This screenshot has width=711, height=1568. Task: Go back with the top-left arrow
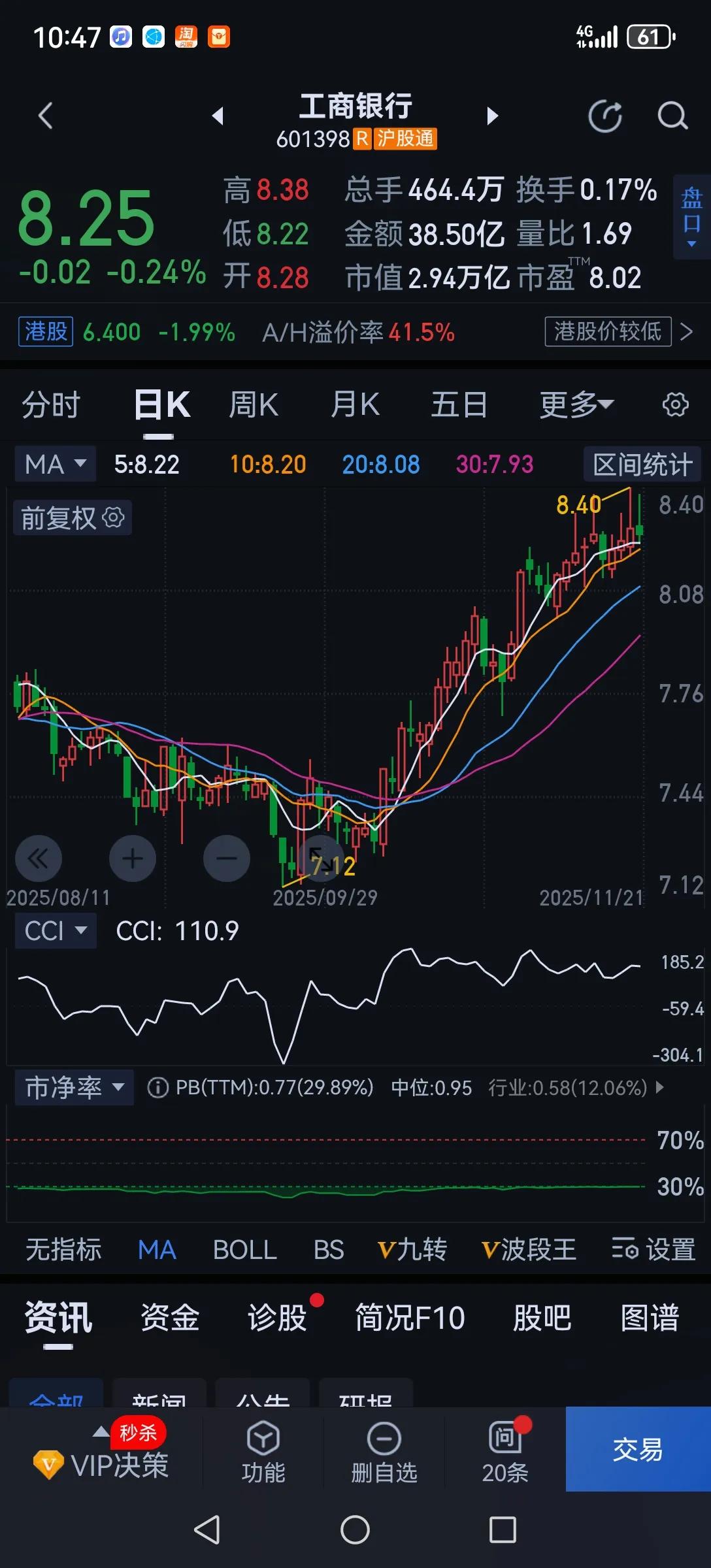pos(45,116)
